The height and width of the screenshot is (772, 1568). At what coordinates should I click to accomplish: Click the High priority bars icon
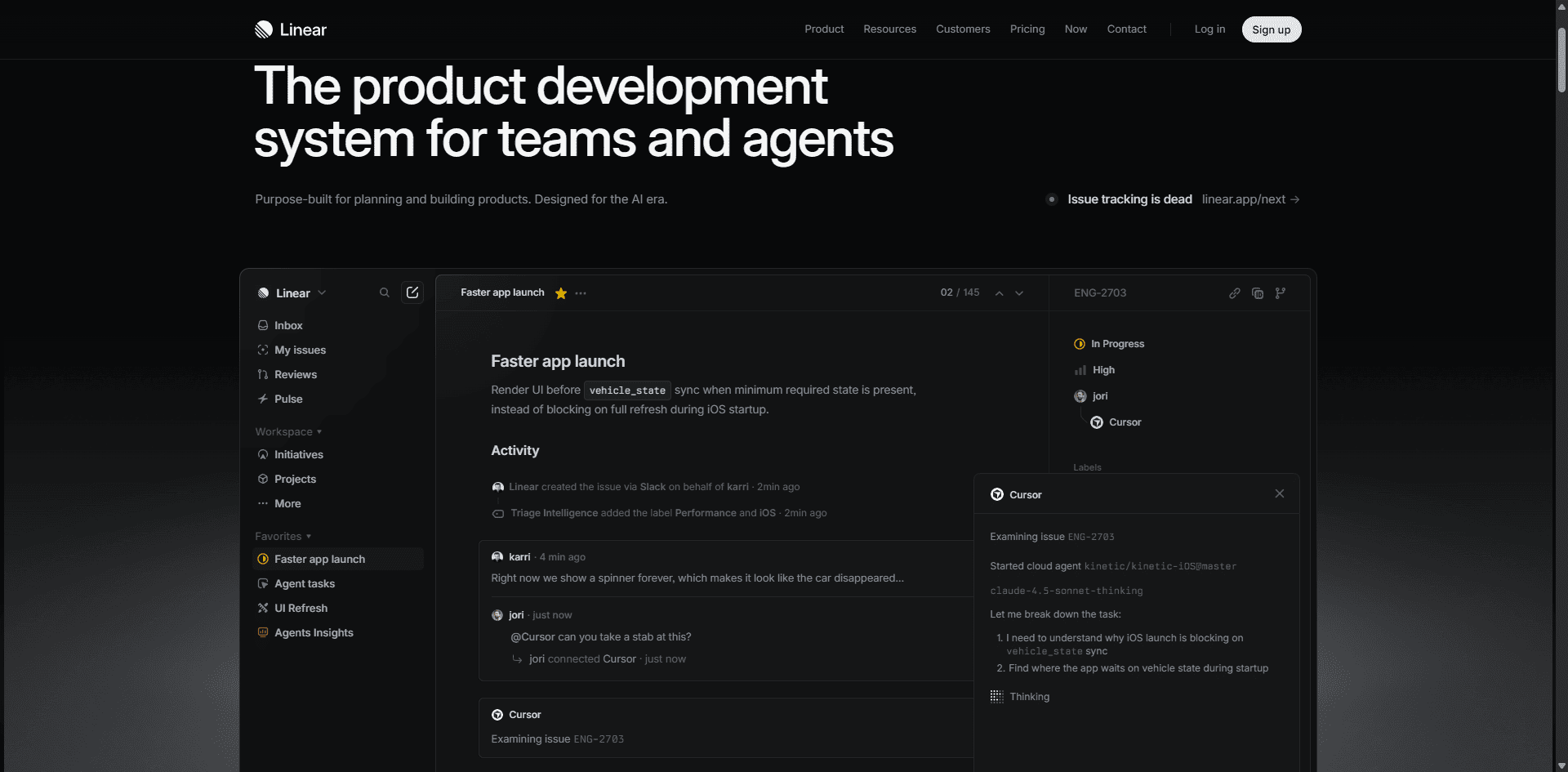click(x=1080, y=370)
